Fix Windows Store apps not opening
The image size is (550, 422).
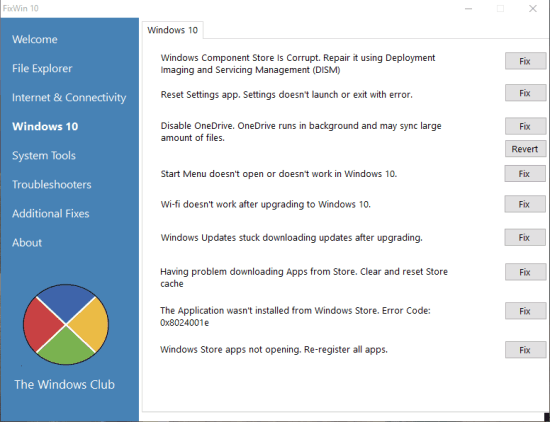(x=525, y=350)
